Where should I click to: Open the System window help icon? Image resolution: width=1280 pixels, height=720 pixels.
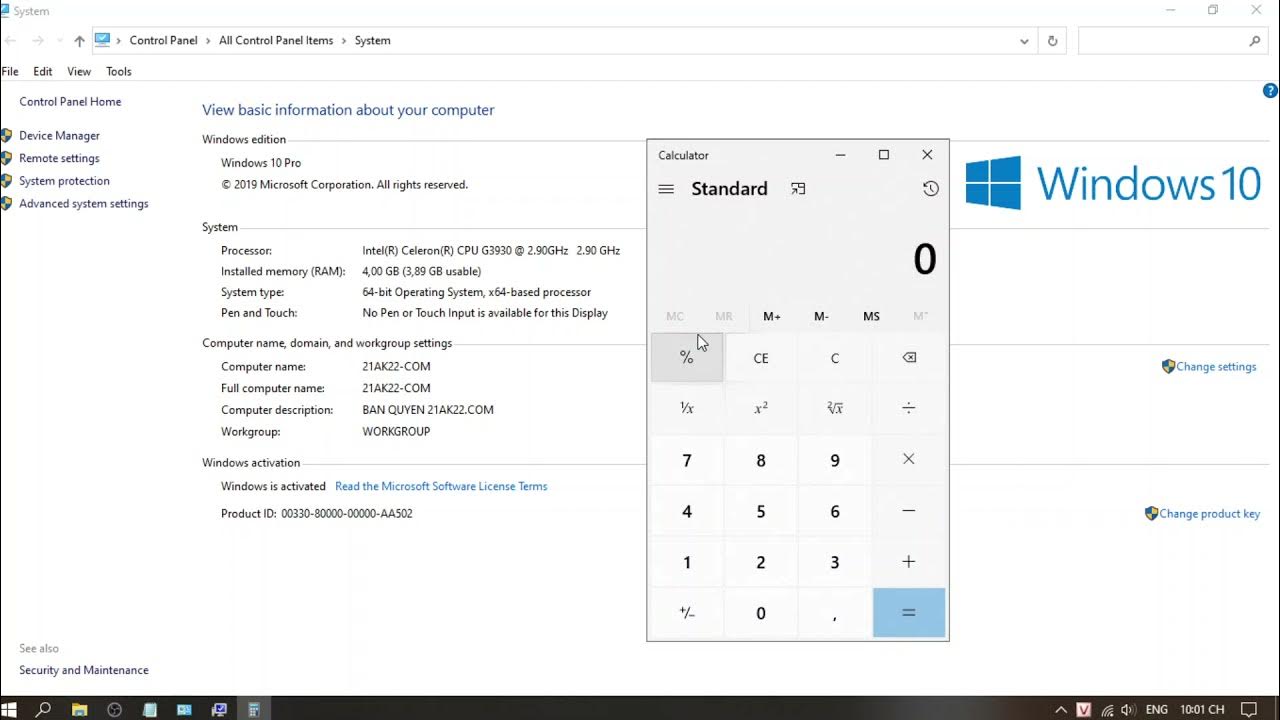point(1270,91)
